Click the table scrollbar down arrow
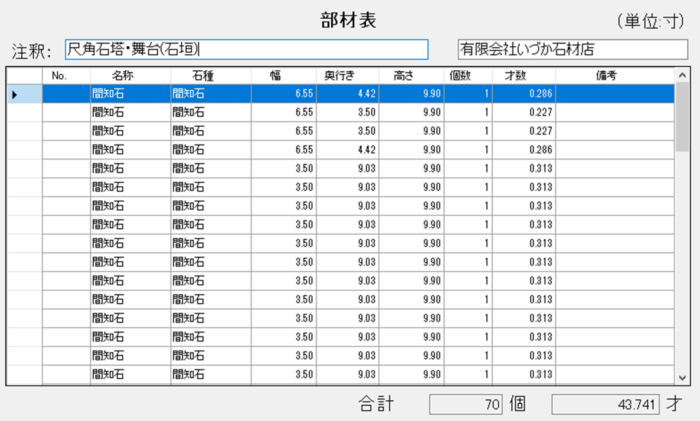The height and width of the screenshot is (421, 700). click(x=682, y=378)
